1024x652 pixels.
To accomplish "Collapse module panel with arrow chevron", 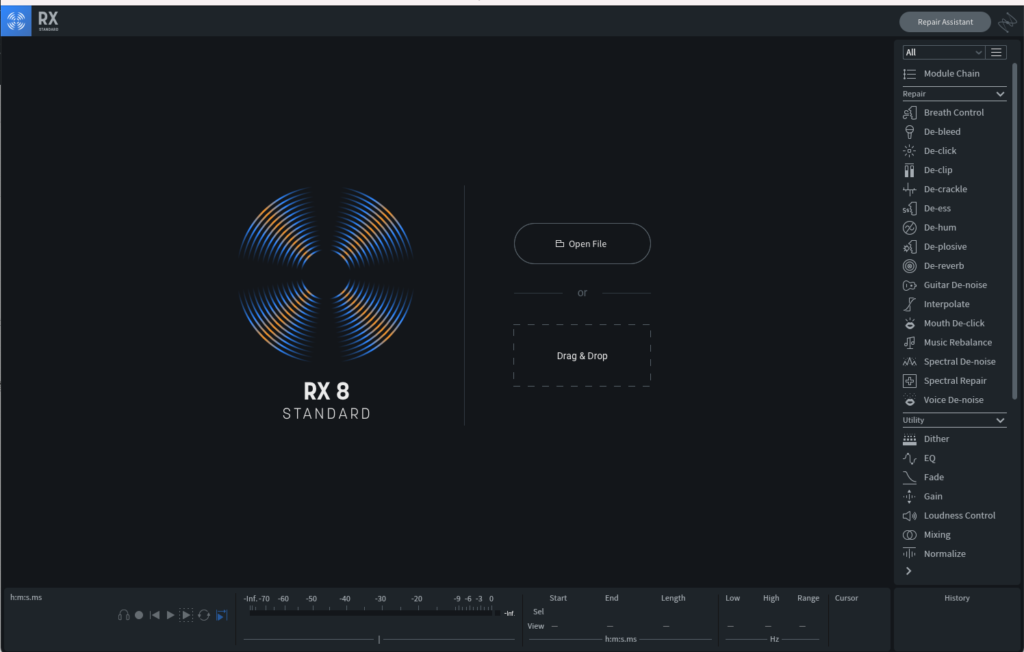I will coord(908,572).
